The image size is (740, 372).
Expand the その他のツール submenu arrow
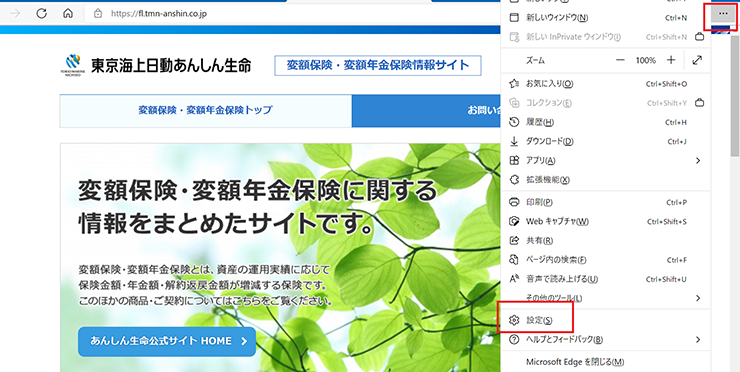click(698, 298)
